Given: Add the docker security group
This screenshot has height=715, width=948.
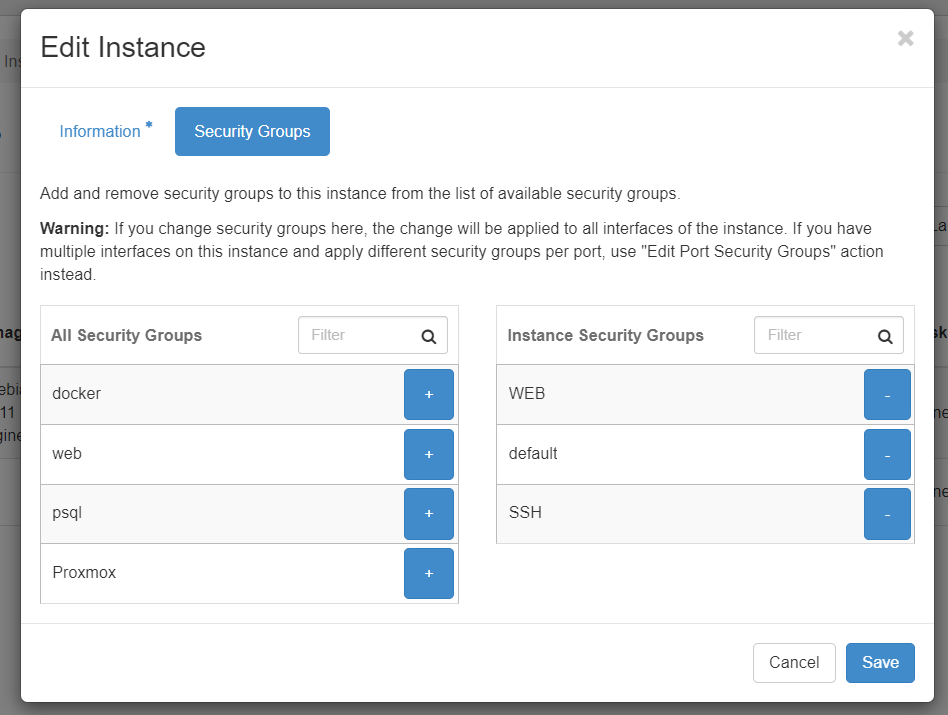Looking at the screenshot, I should point(428,394).
